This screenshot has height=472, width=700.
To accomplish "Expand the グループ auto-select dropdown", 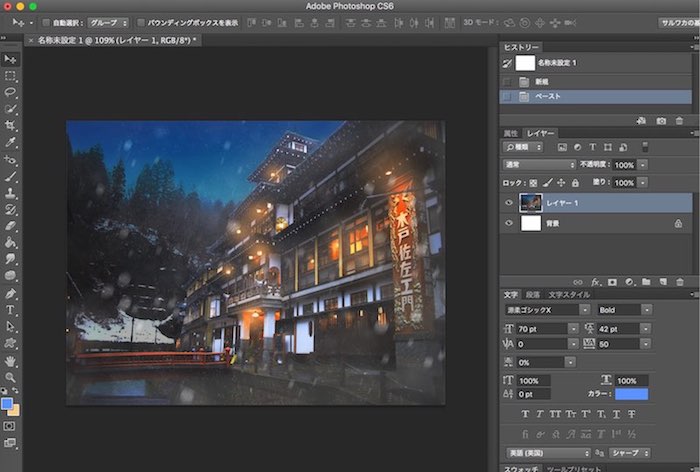I will pos(107,22).
